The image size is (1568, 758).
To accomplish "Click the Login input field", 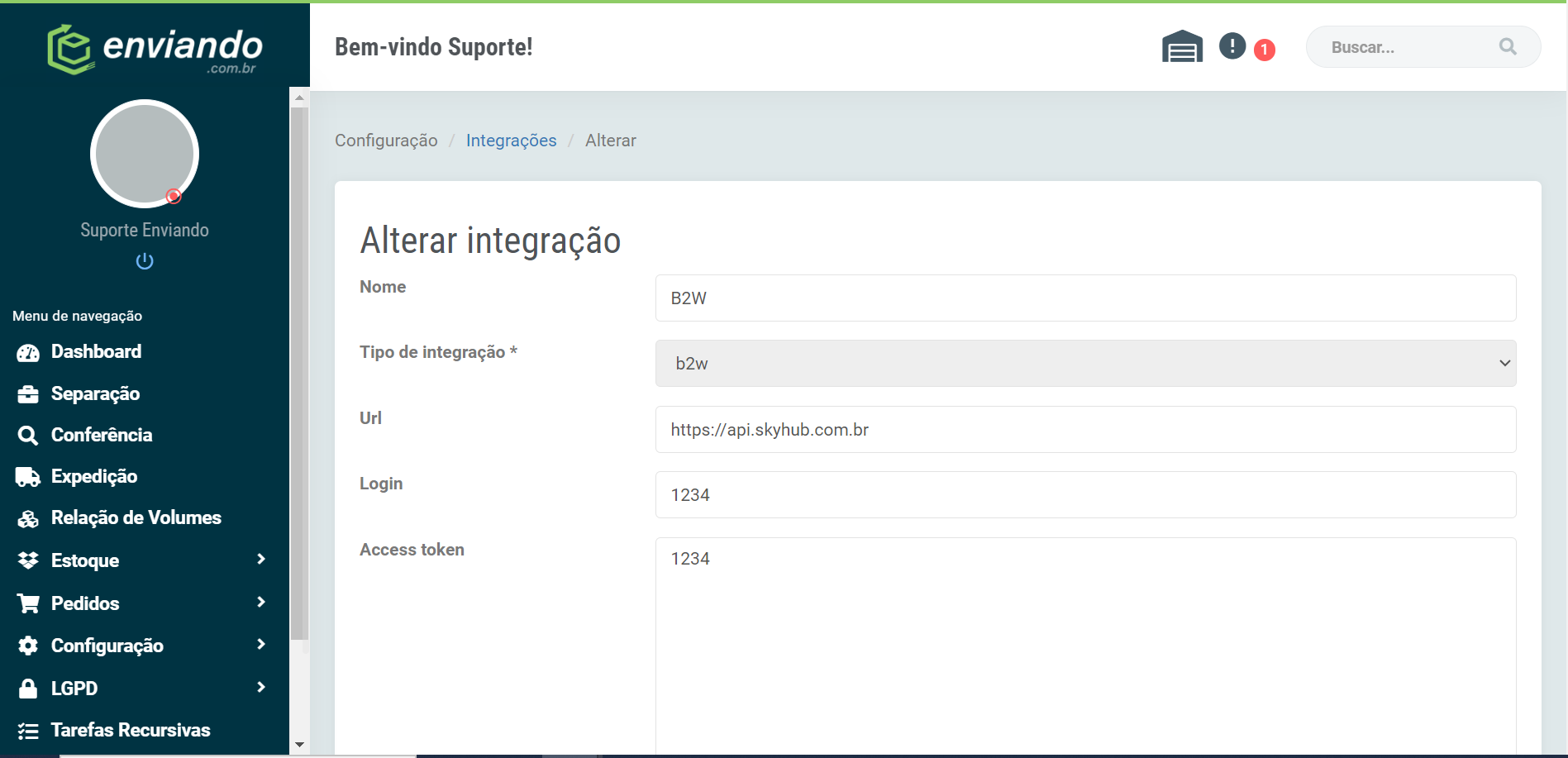I will 1085,494.
